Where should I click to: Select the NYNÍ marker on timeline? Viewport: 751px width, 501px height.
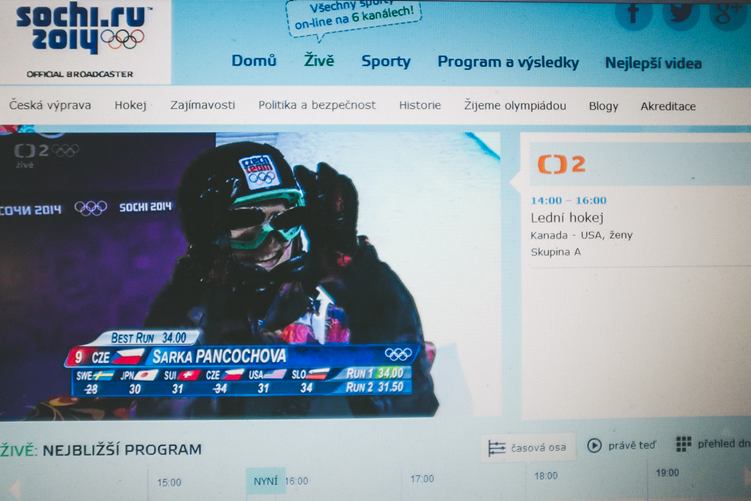pos(265,481)
